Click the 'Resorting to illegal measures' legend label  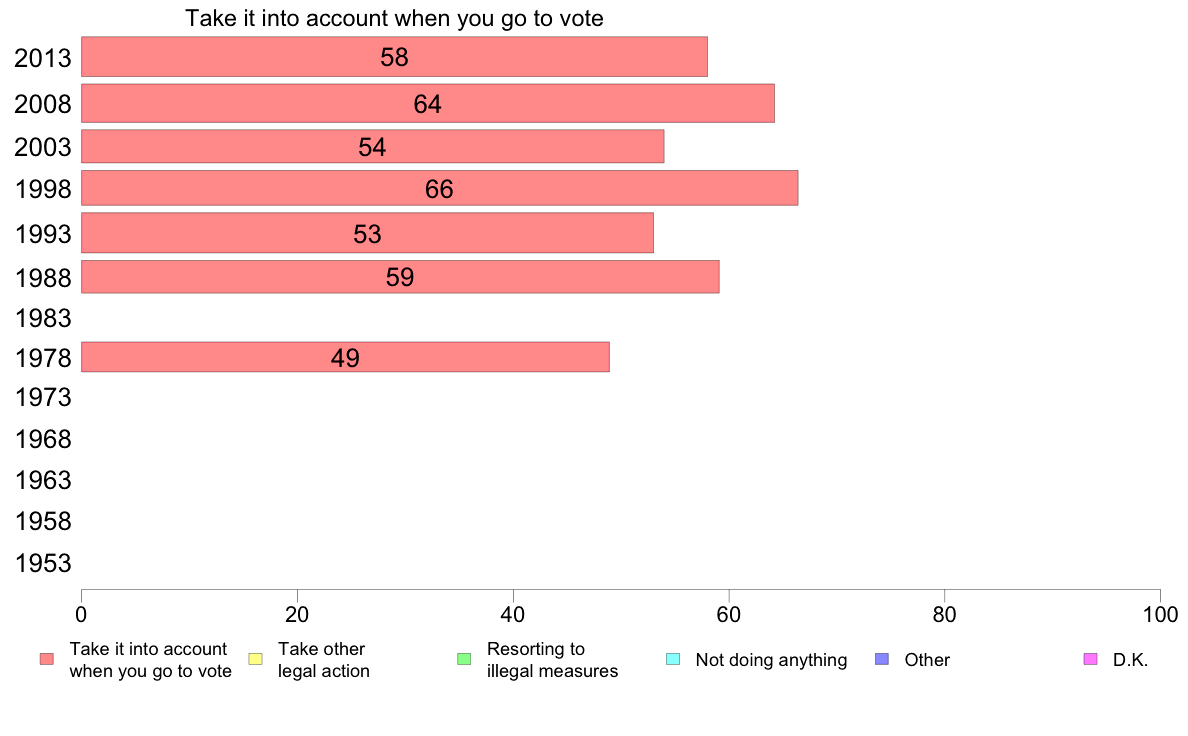tap(552, 660)
